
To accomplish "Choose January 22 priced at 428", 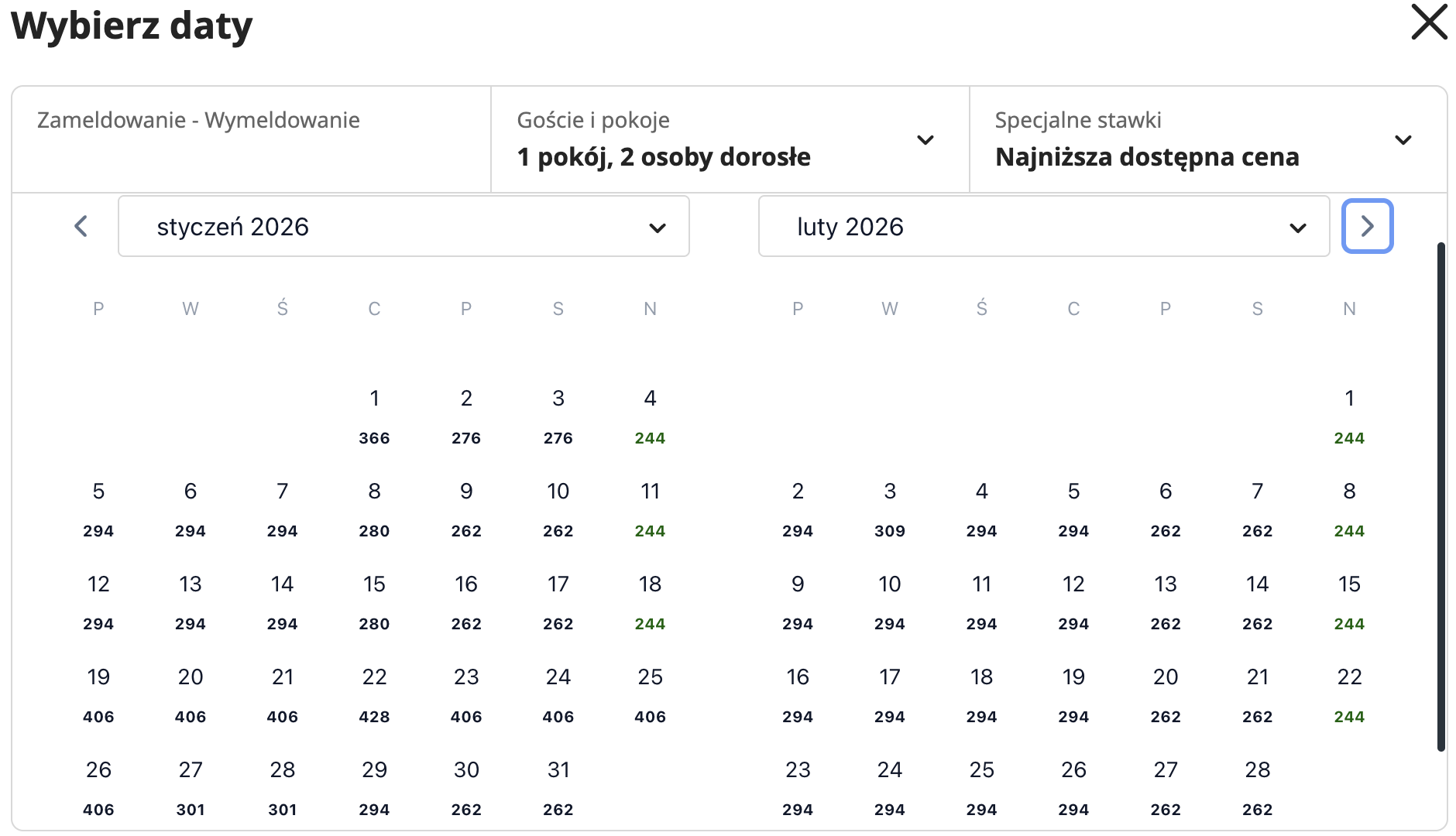I will [x=374, y=694].
